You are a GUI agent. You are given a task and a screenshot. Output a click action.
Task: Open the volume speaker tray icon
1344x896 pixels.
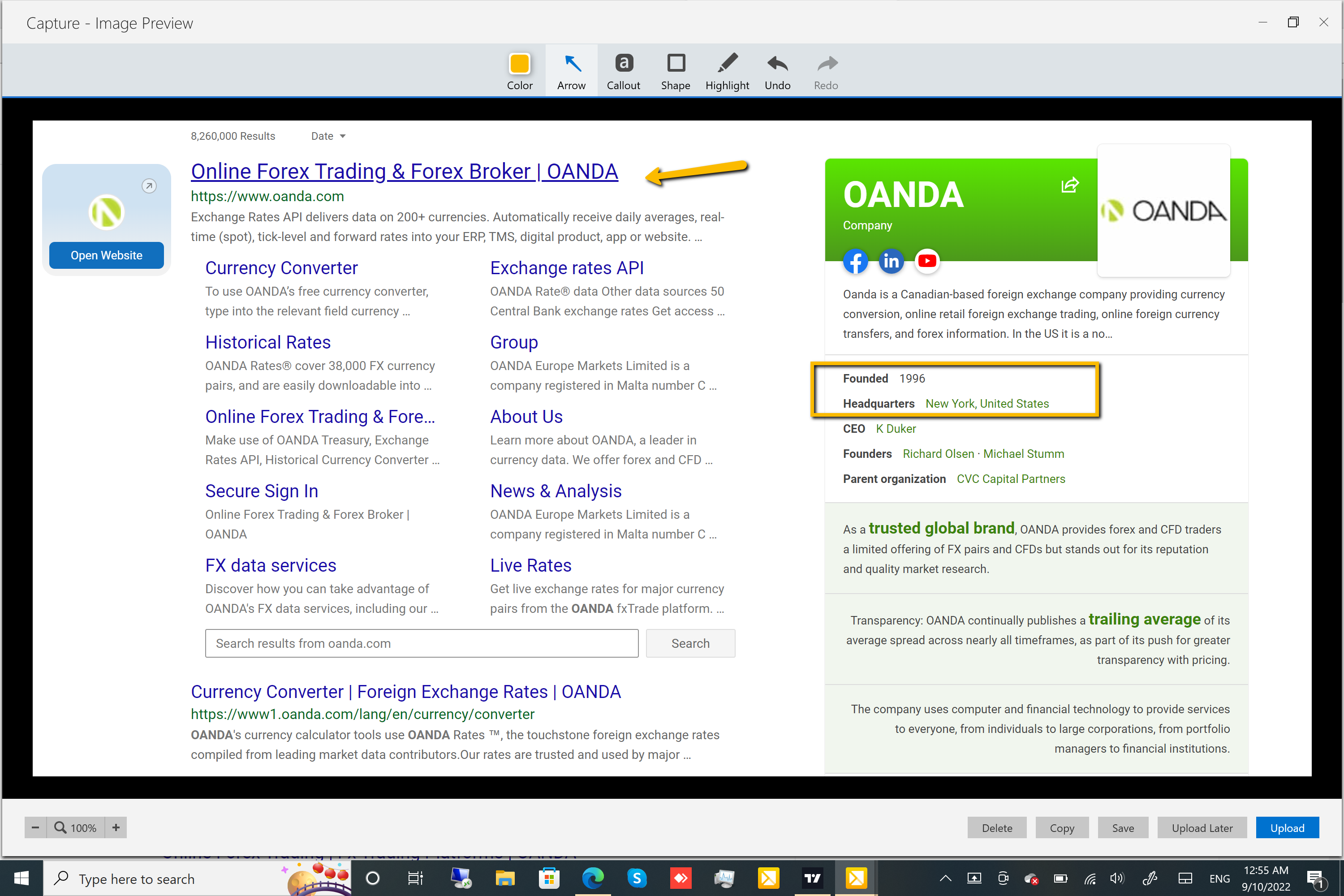tap(1116, 878)
